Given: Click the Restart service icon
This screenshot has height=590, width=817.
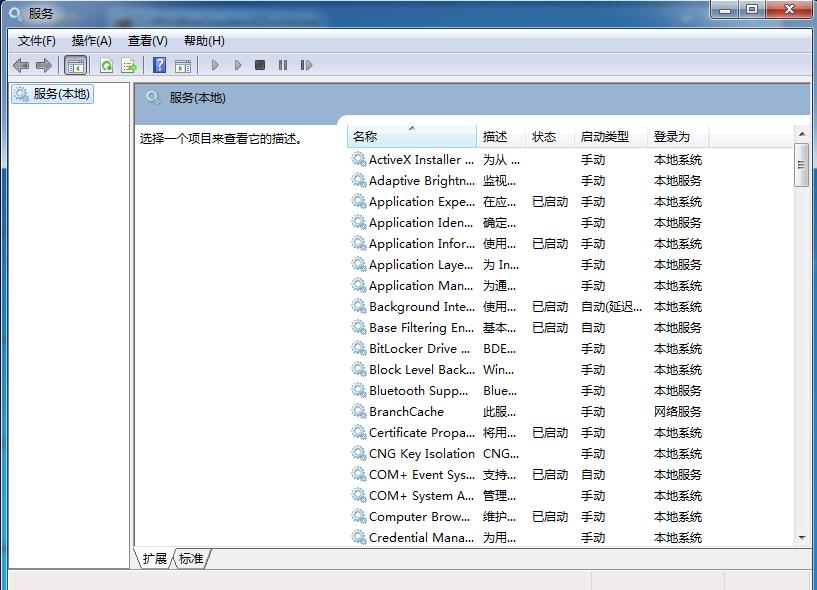Looking at the screenshot, I should point(306,64).
